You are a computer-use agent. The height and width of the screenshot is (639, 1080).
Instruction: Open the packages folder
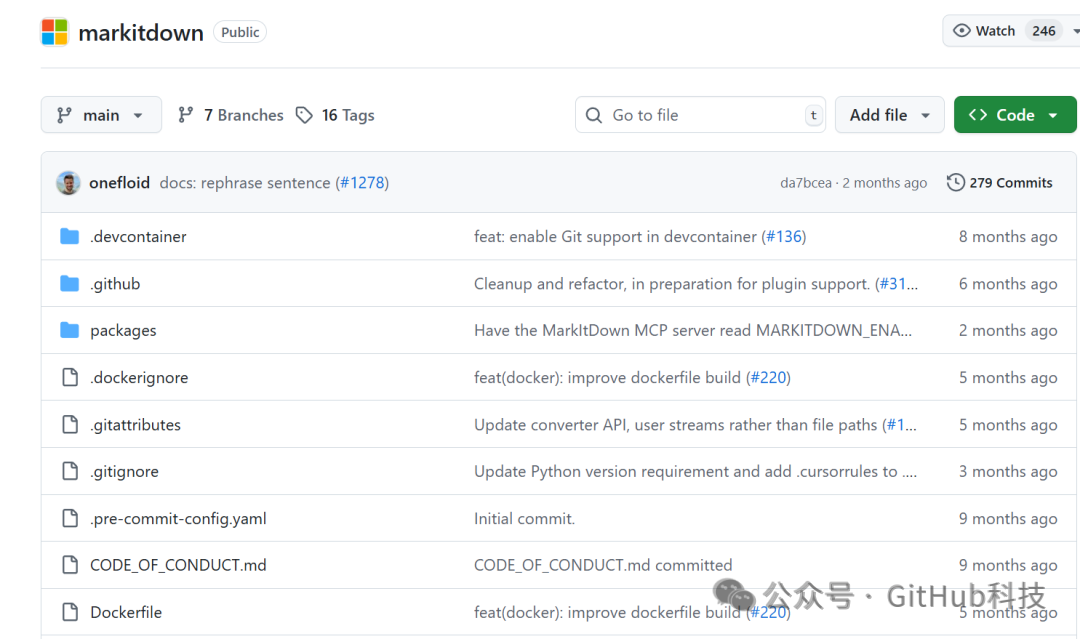[123, 331]
